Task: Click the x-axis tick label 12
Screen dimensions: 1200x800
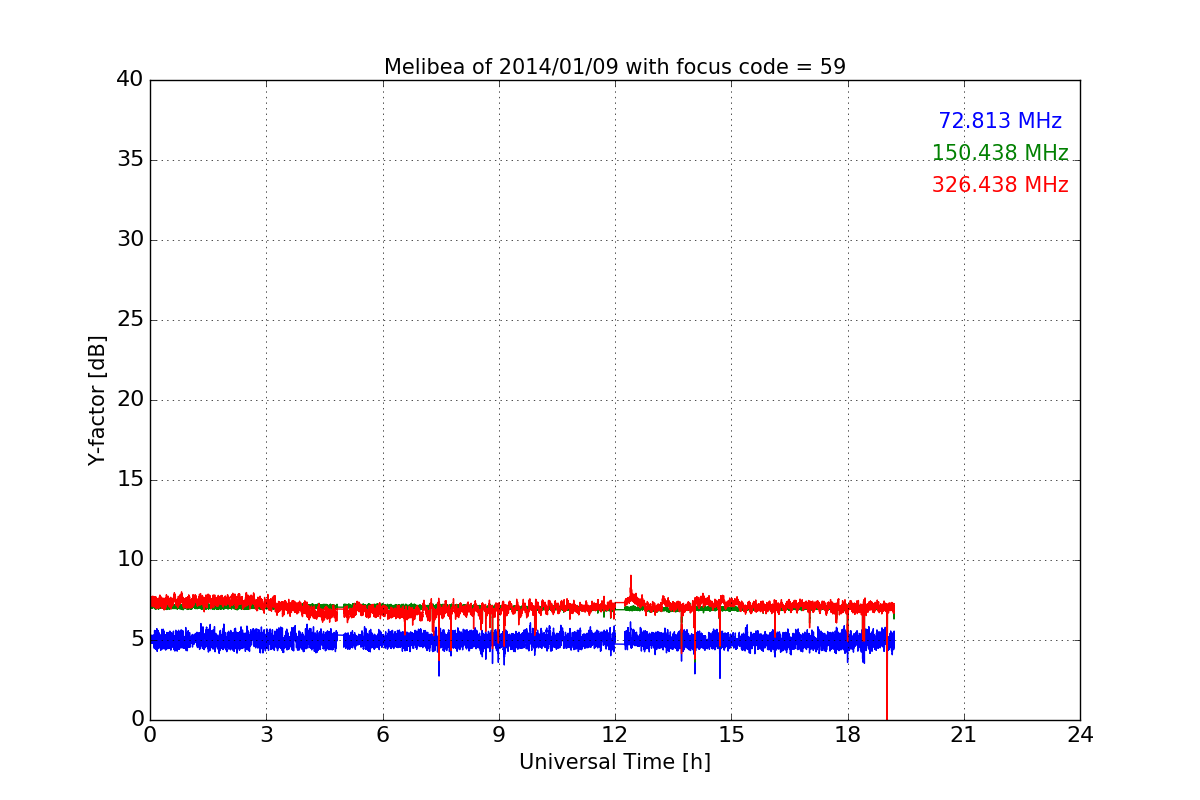Action: 615,735
